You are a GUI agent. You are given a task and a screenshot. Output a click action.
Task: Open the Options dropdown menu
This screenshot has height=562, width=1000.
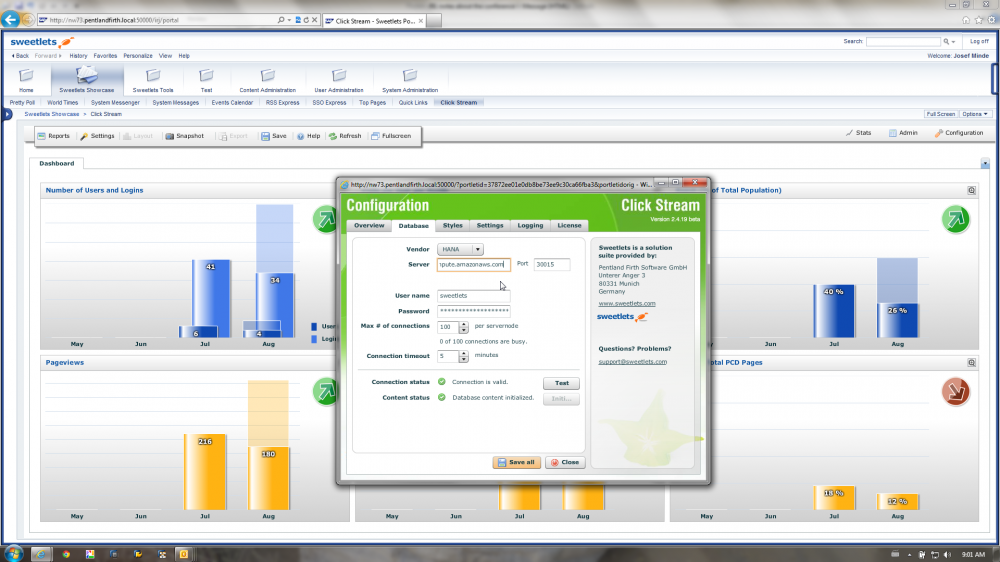(975, 114)
